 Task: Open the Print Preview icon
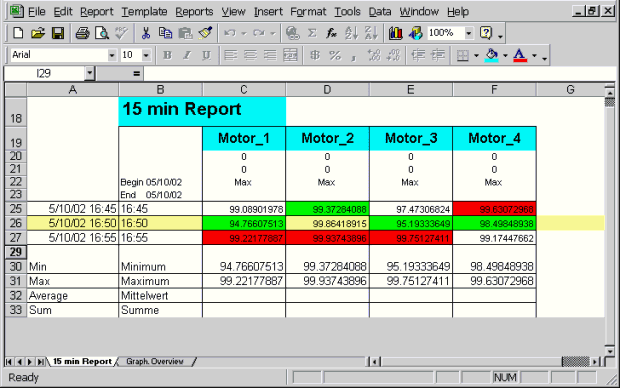coord(102,33)
